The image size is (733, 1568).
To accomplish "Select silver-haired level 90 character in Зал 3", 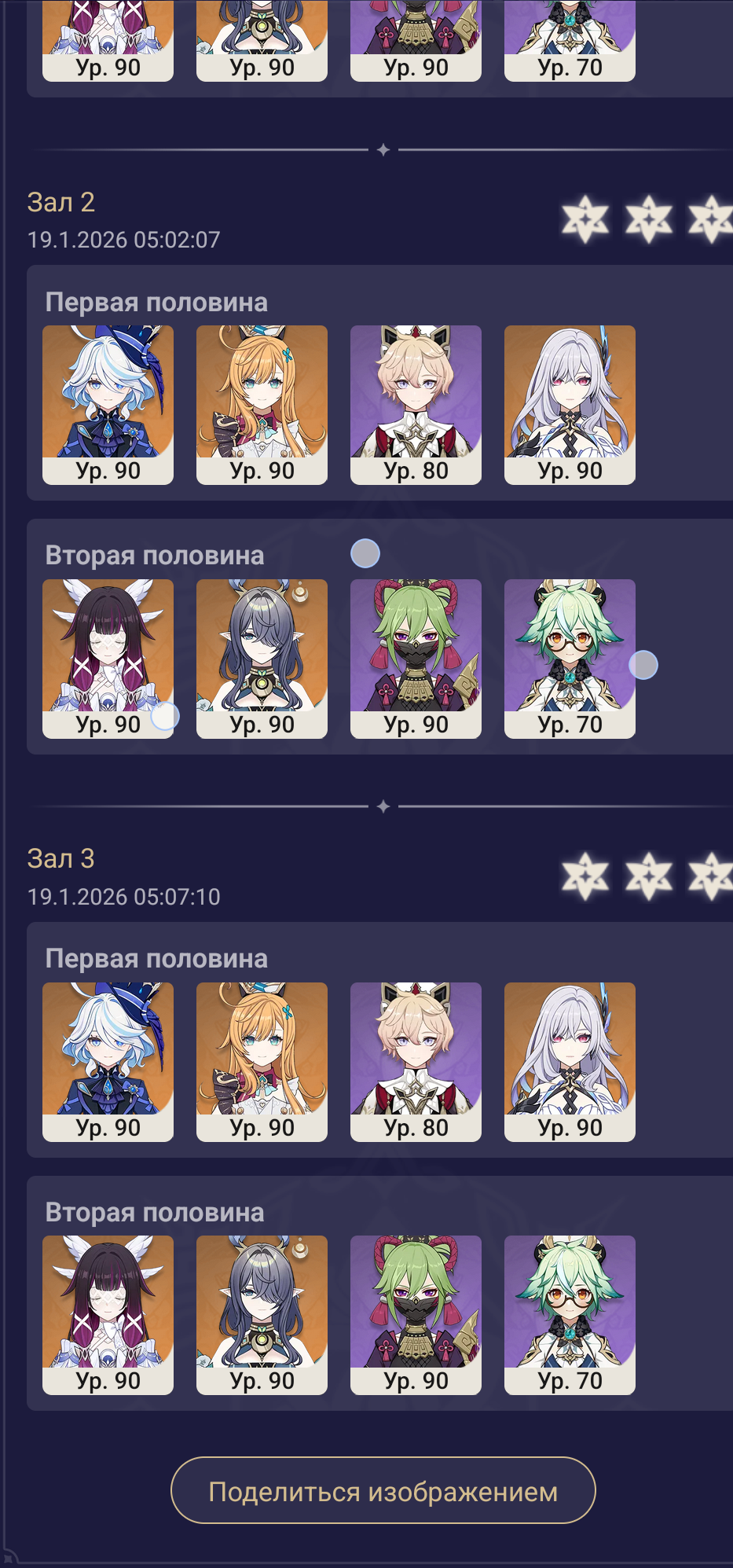I will [x=570, y=1062].
